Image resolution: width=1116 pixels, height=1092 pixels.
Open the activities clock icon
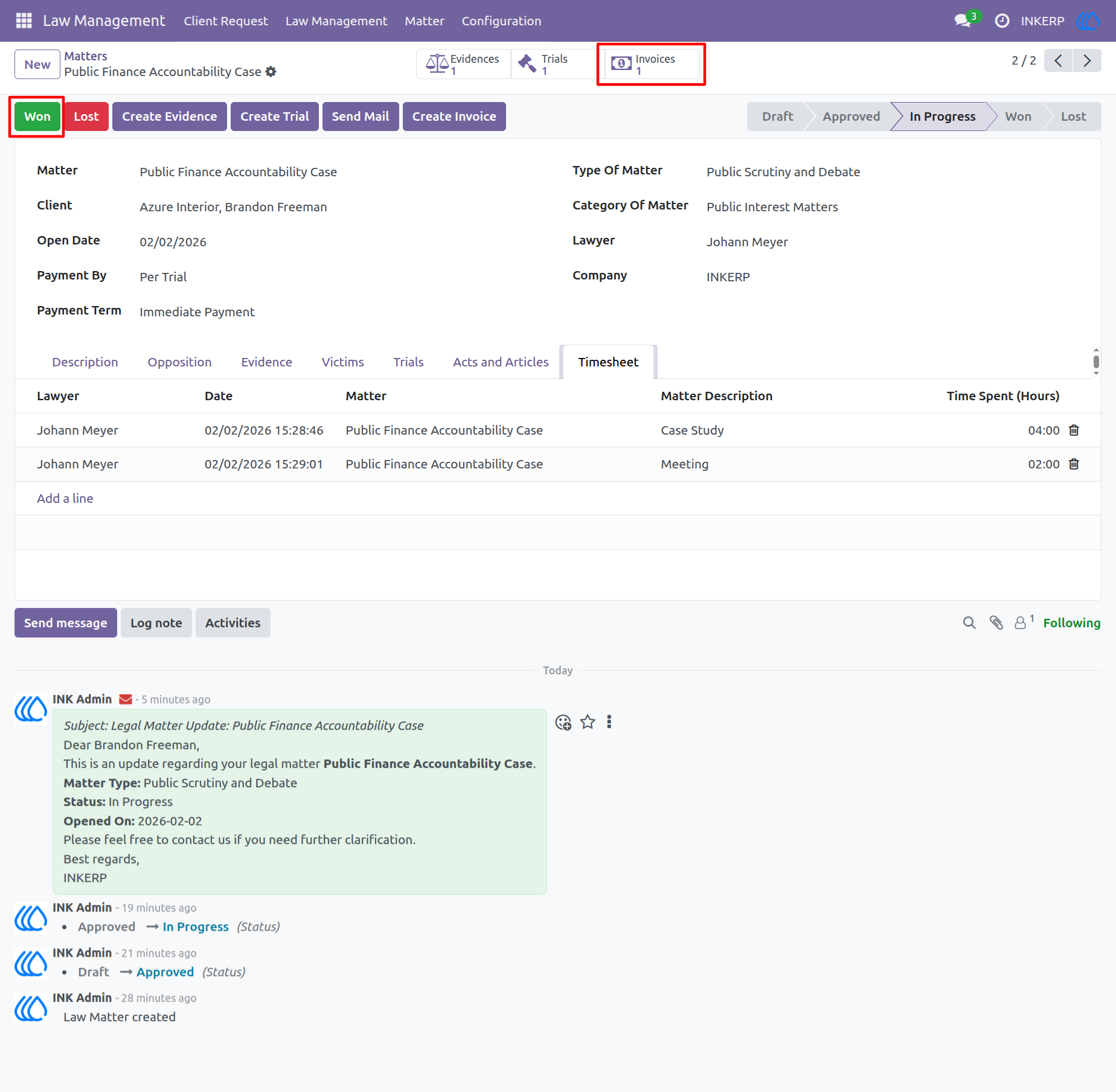tap(1002, 21)
